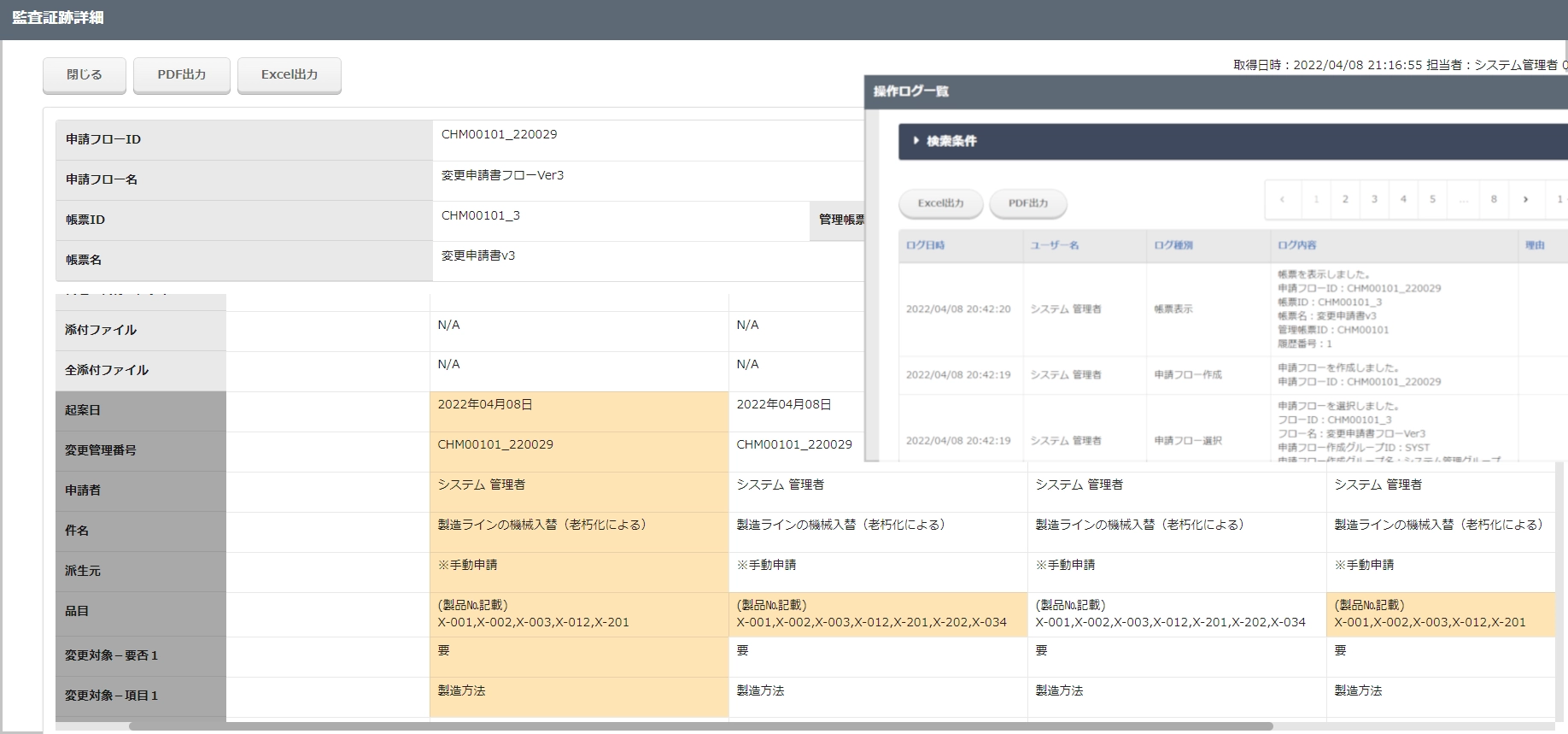The height and width of the screenshot is (734, 1568).
Task: Click the first column ※手動申請 cell
Action: click(x=579, y=572)
